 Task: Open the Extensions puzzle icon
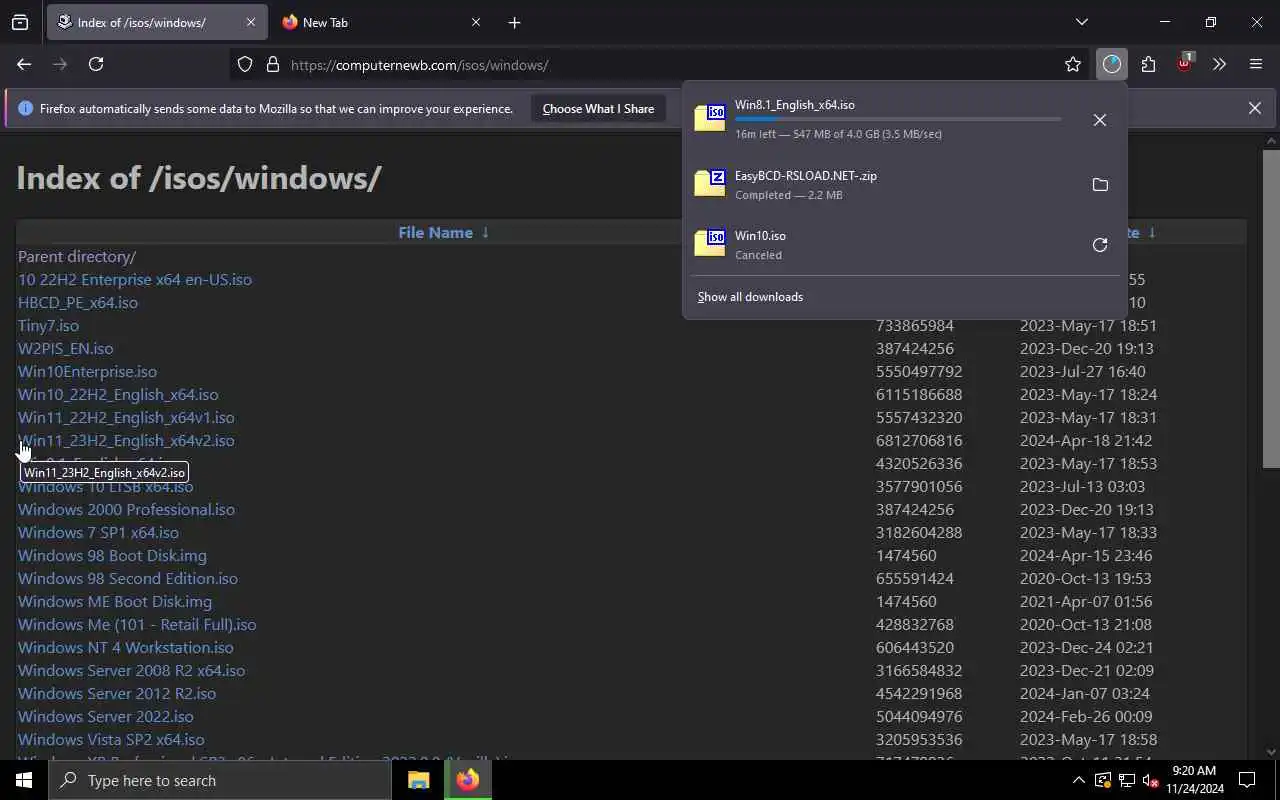pyautogui.click(x=1148, y=64)
